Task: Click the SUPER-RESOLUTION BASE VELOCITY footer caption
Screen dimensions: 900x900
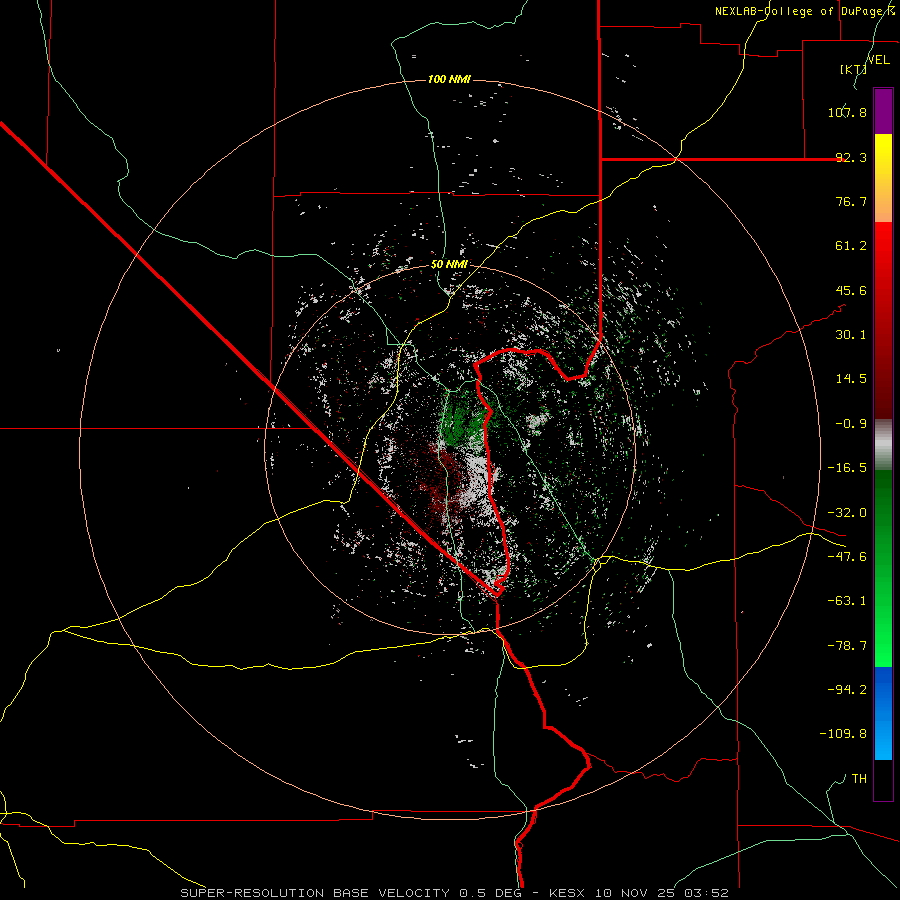Action: [x=454, y=893]
